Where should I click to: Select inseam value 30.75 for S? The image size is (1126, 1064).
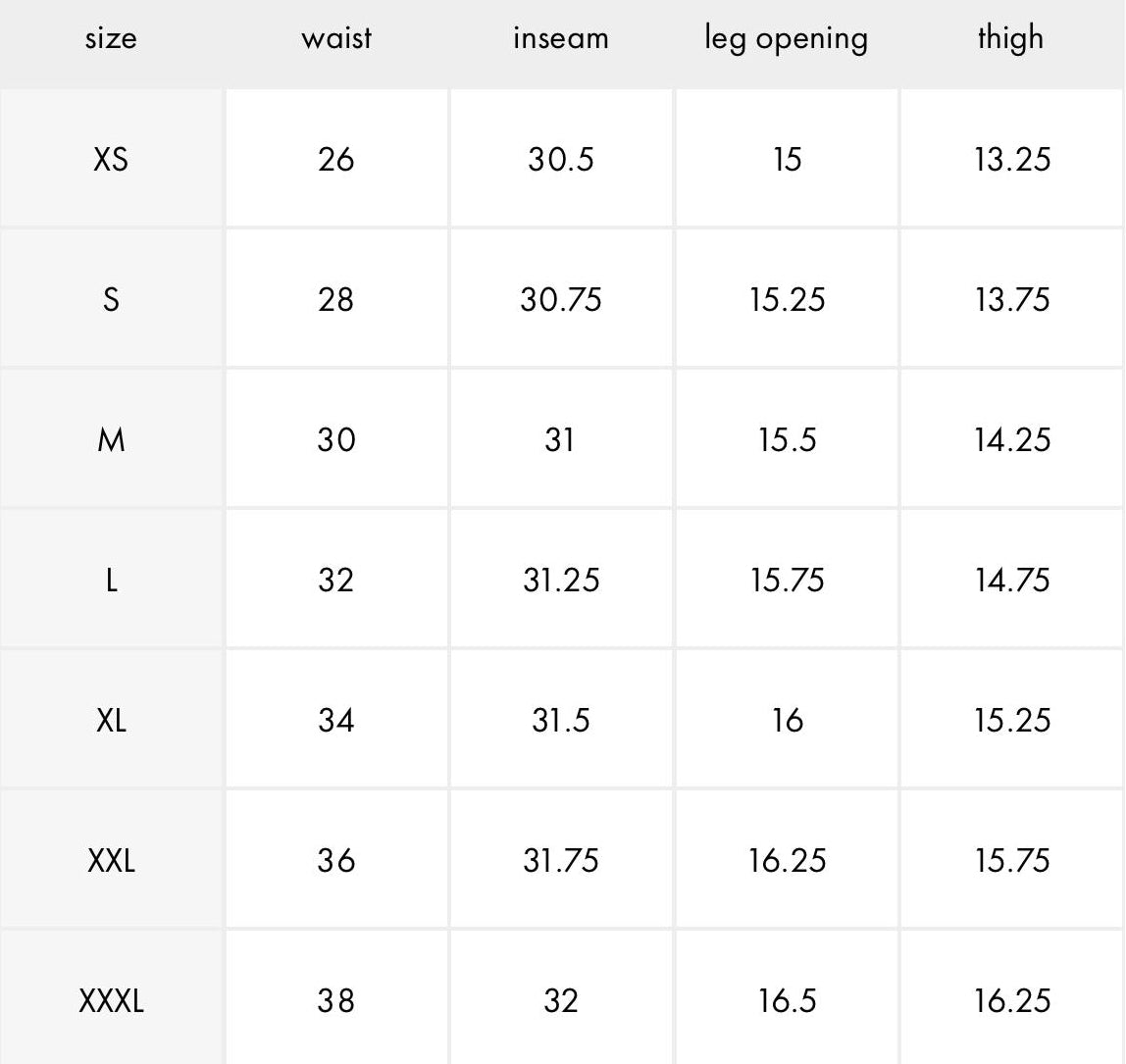point(561,299)
